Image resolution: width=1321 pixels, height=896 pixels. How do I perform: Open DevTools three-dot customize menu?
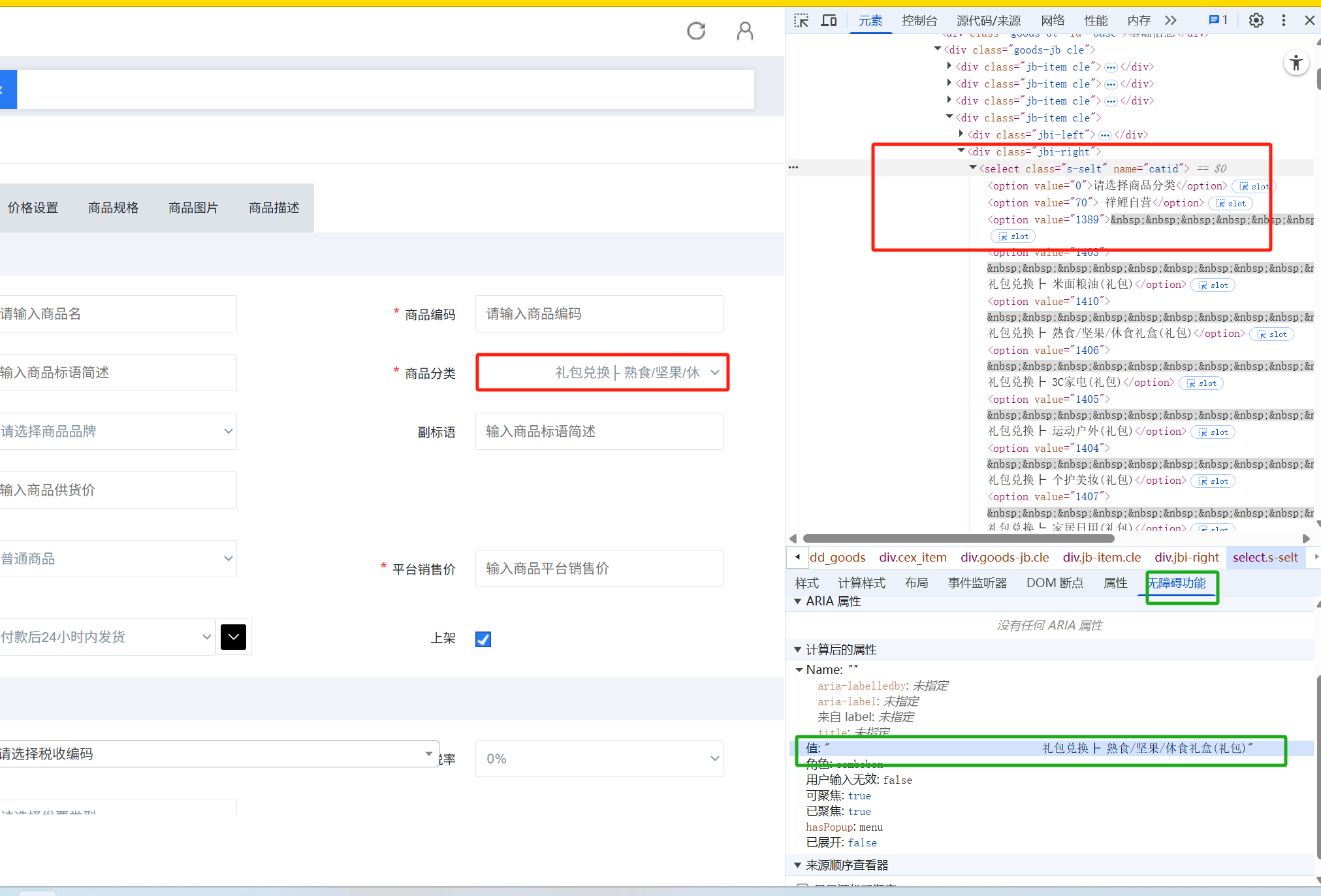point(1283,20)
